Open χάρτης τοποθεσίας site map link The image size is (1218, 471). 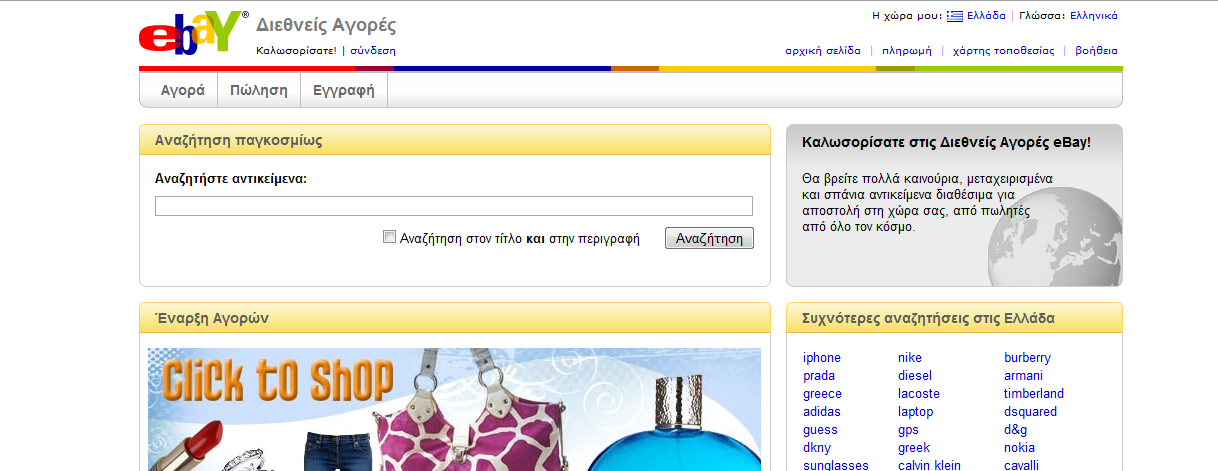tap(1003, 50)
